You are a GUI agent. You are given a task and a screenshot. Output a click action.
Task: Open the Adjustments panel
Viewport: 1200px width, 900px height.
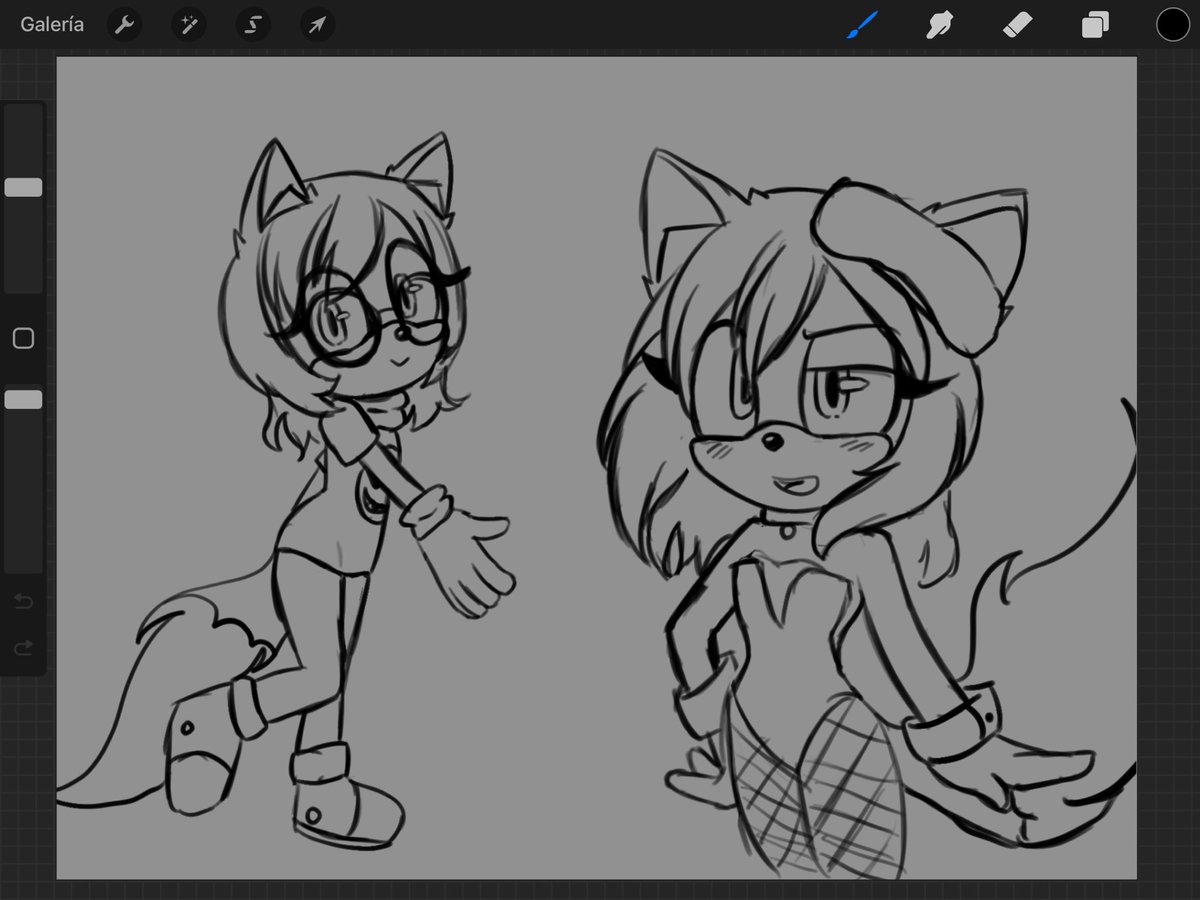pos(188,24)
